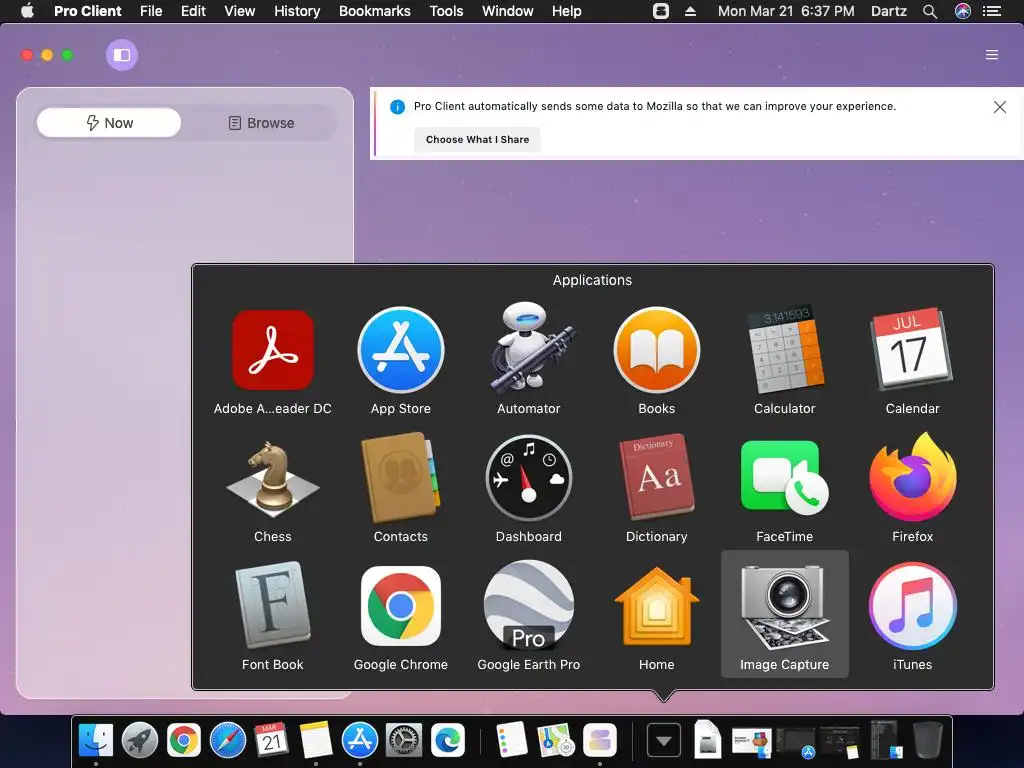Launch Calculator from the Applications grid
The height and width of the screenshot is (768, 1024).
tap(784, 349)
